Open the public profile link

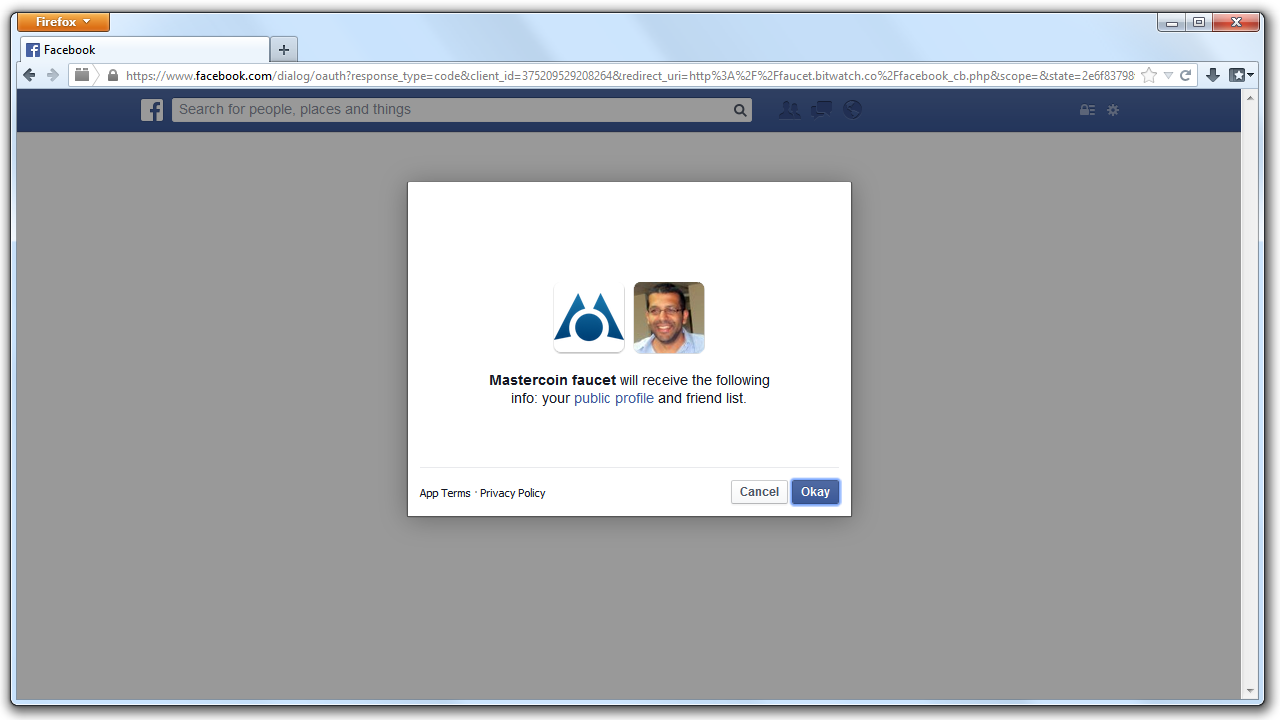[x=614, y=398]
